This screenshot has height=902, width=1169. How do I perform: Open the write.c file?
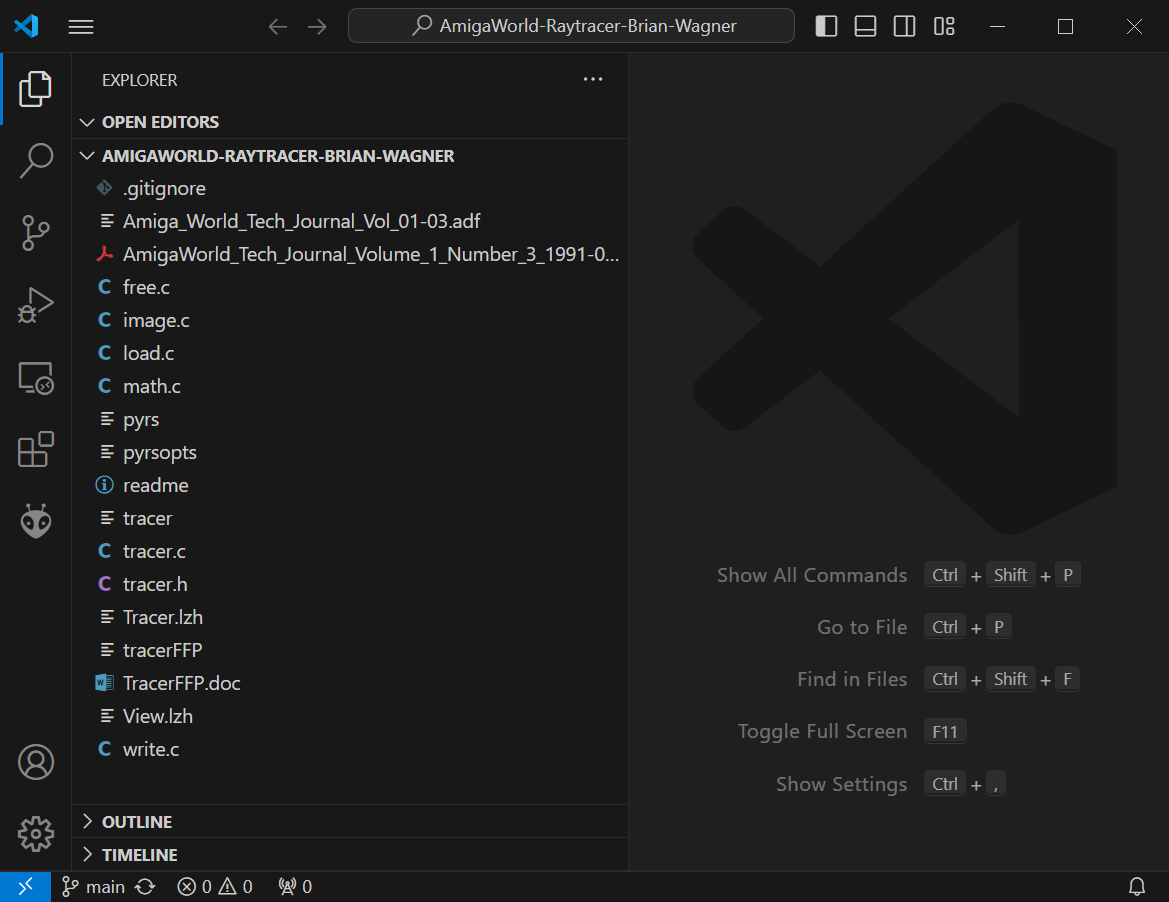[x=349, y=749]
